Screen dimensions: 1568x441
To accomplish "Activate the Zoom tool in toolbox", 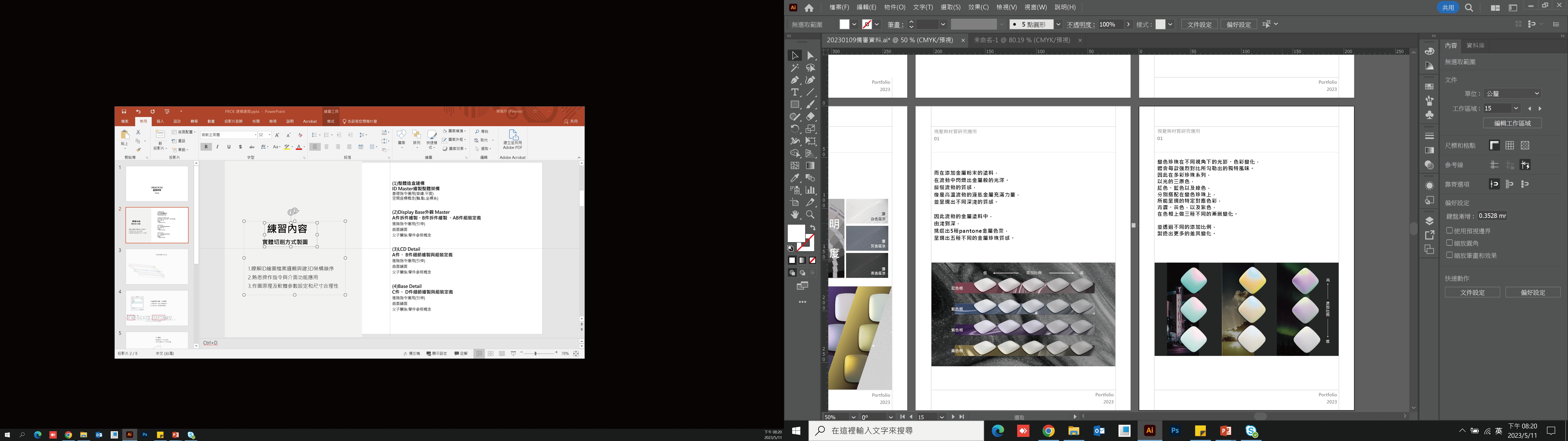I will (x=810, y=214).
